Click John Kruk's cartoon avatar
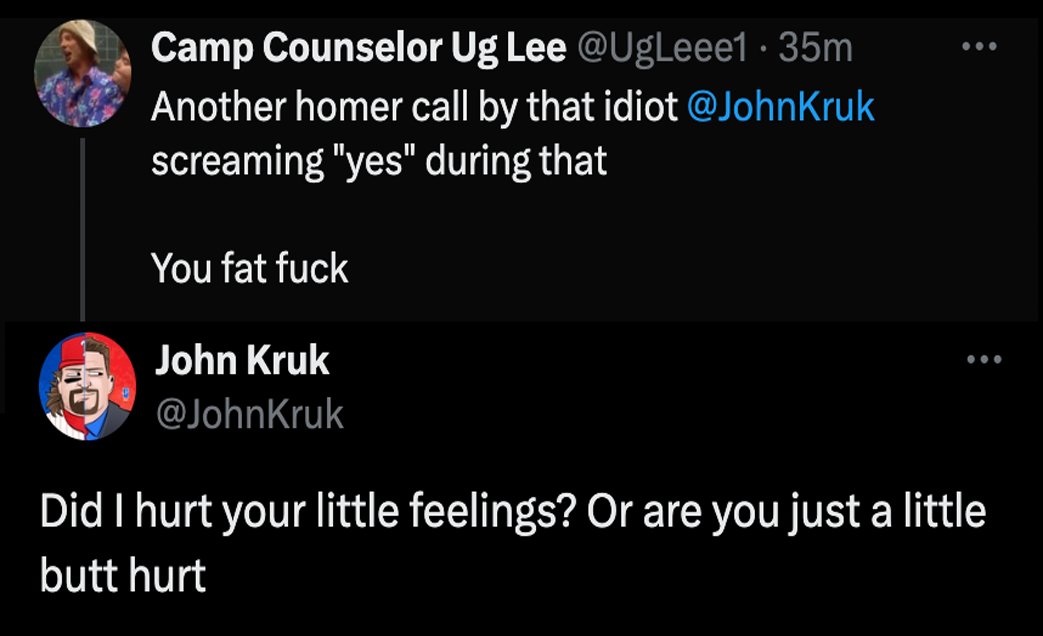The image size is (1043, 636). click(x=87, y=387)
